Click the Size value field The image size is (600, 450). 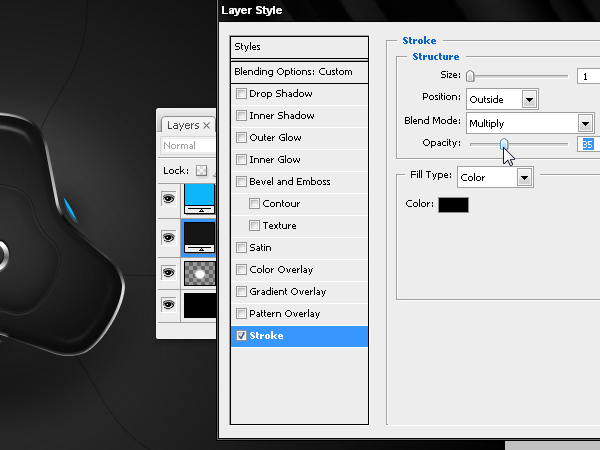589,76
